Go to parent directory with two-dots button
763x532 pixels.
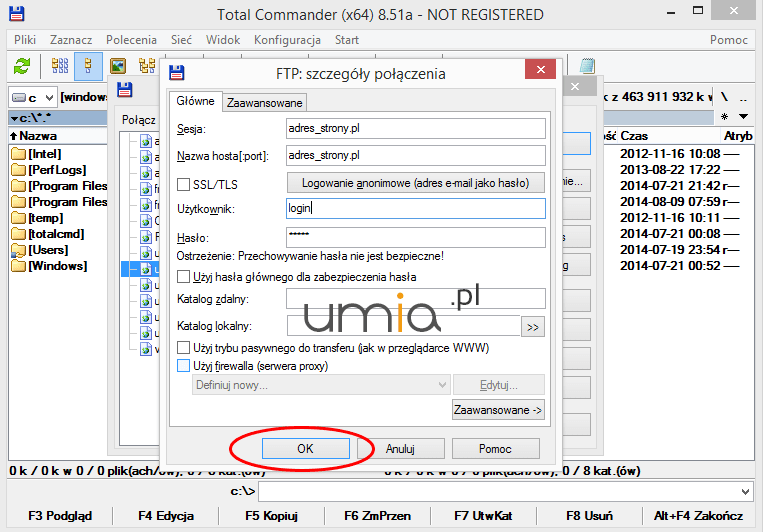743,97
